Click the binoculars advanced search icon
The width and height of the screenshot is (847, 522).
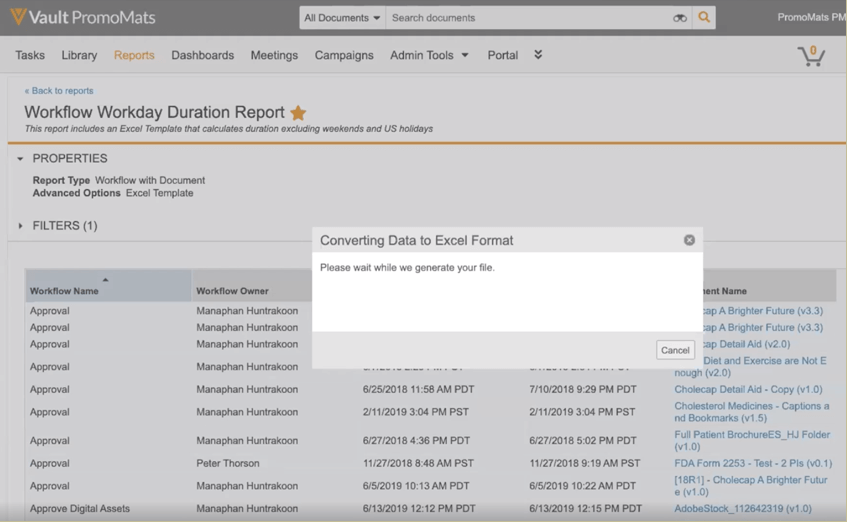(680, 18)
